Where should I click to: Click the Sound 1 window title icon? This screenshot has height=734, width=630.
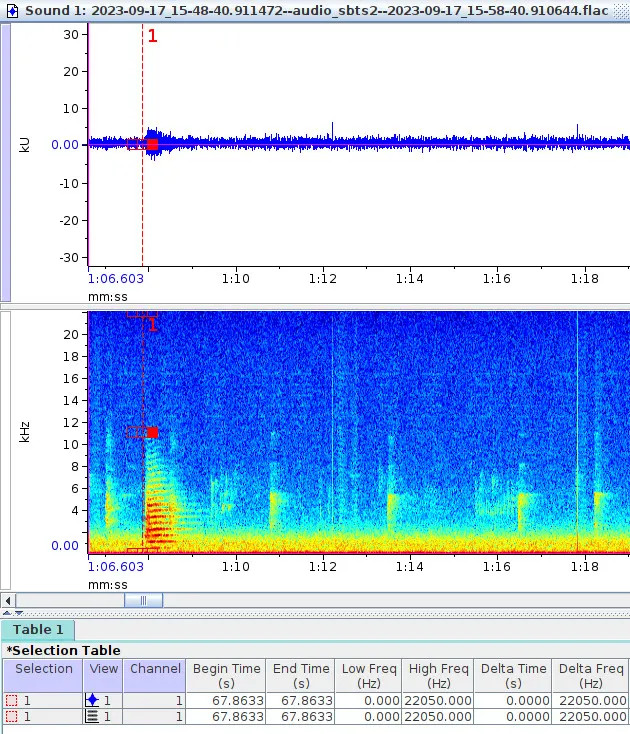pyautogui.click(x=13, y=10)
